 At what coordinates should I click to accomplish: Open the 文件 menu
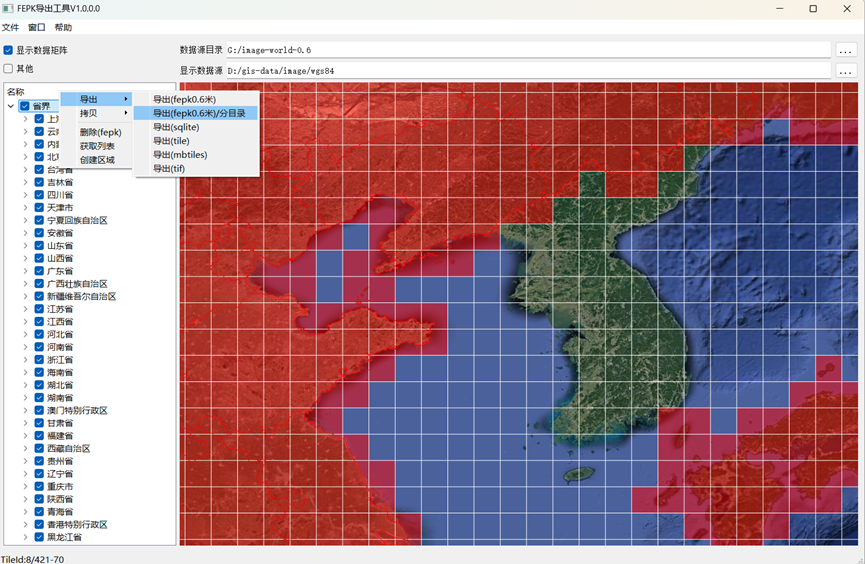pos(10,28)
